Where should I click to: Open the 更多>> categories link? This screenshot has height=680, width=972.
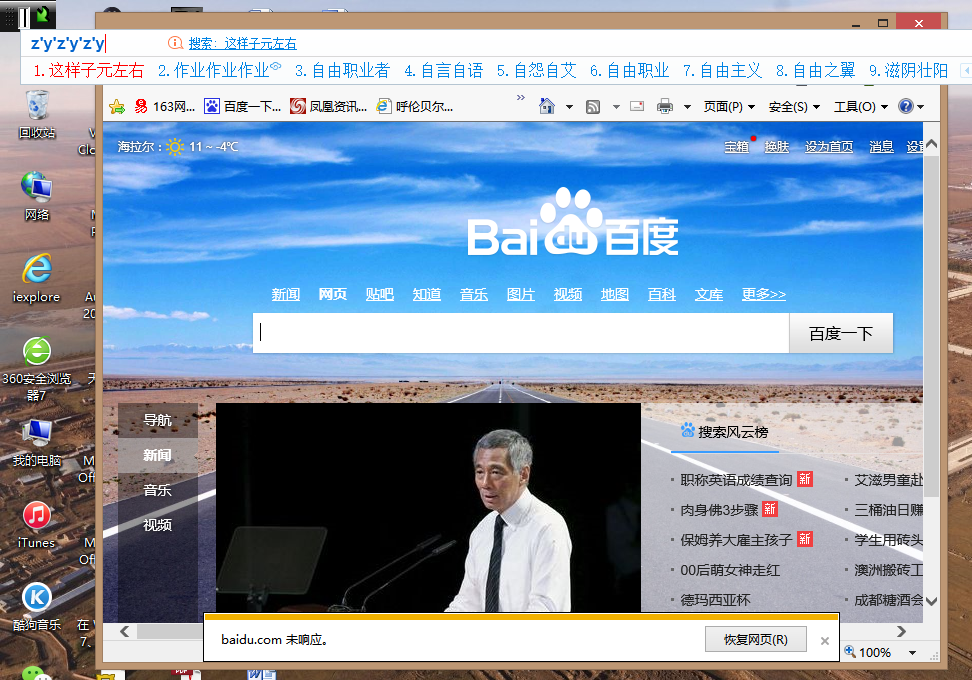[x=764, y=294]
